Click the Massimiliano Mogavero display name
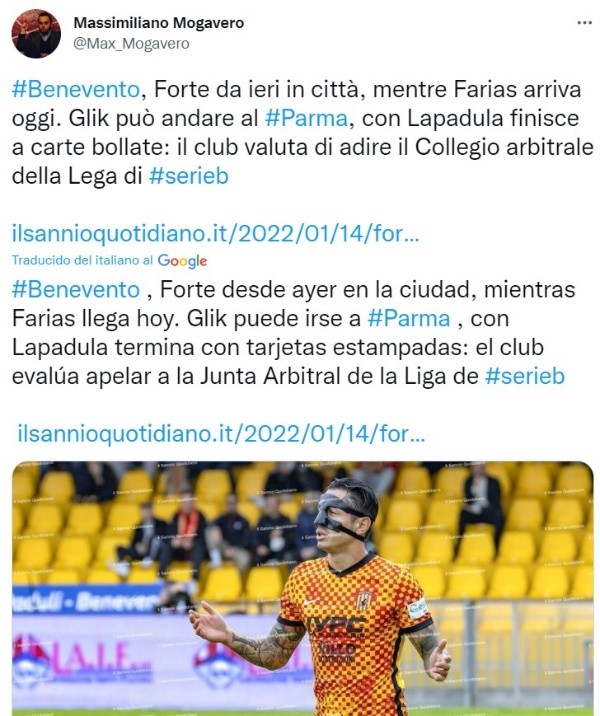 click(x=159, y=22)
